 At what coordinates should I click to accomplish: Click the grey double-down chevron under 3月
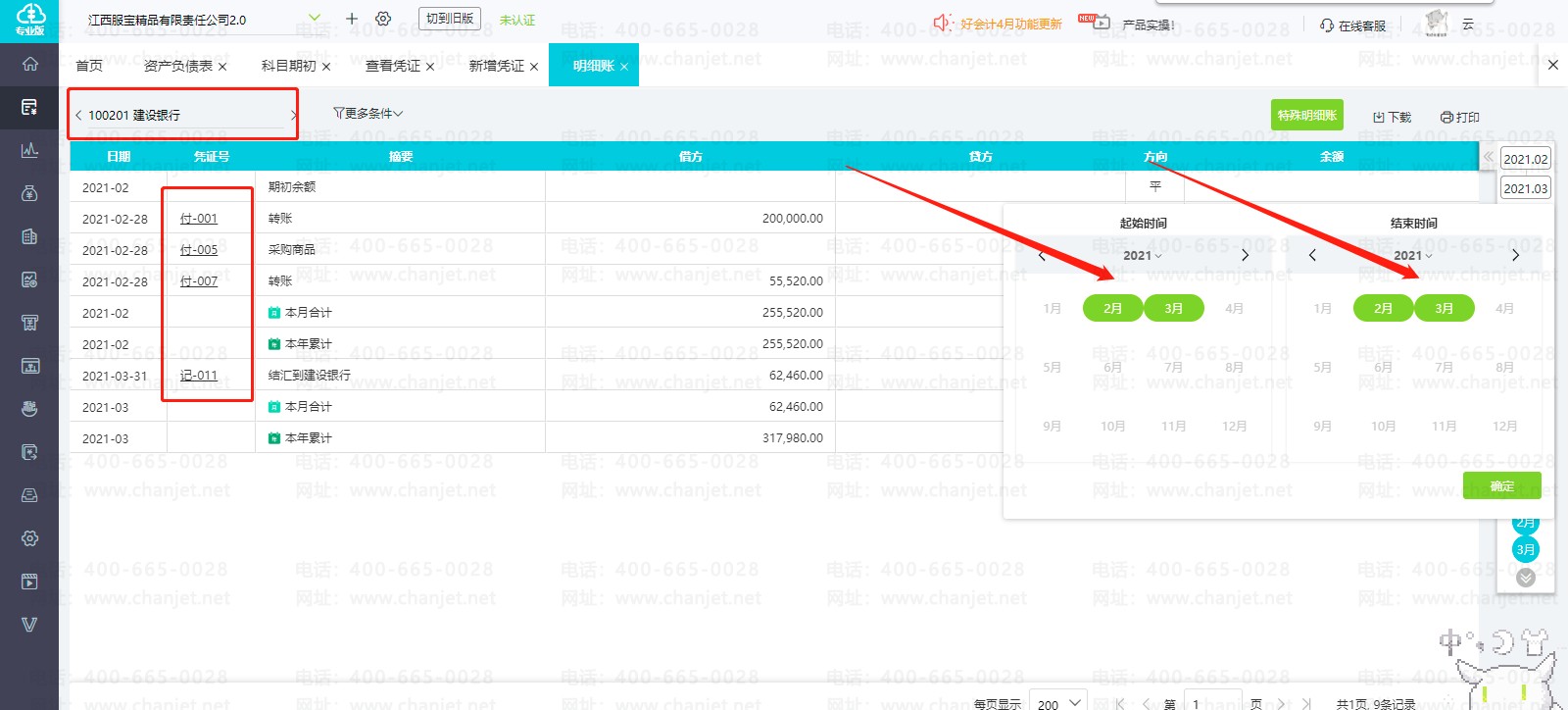(x=1526, y=578)
